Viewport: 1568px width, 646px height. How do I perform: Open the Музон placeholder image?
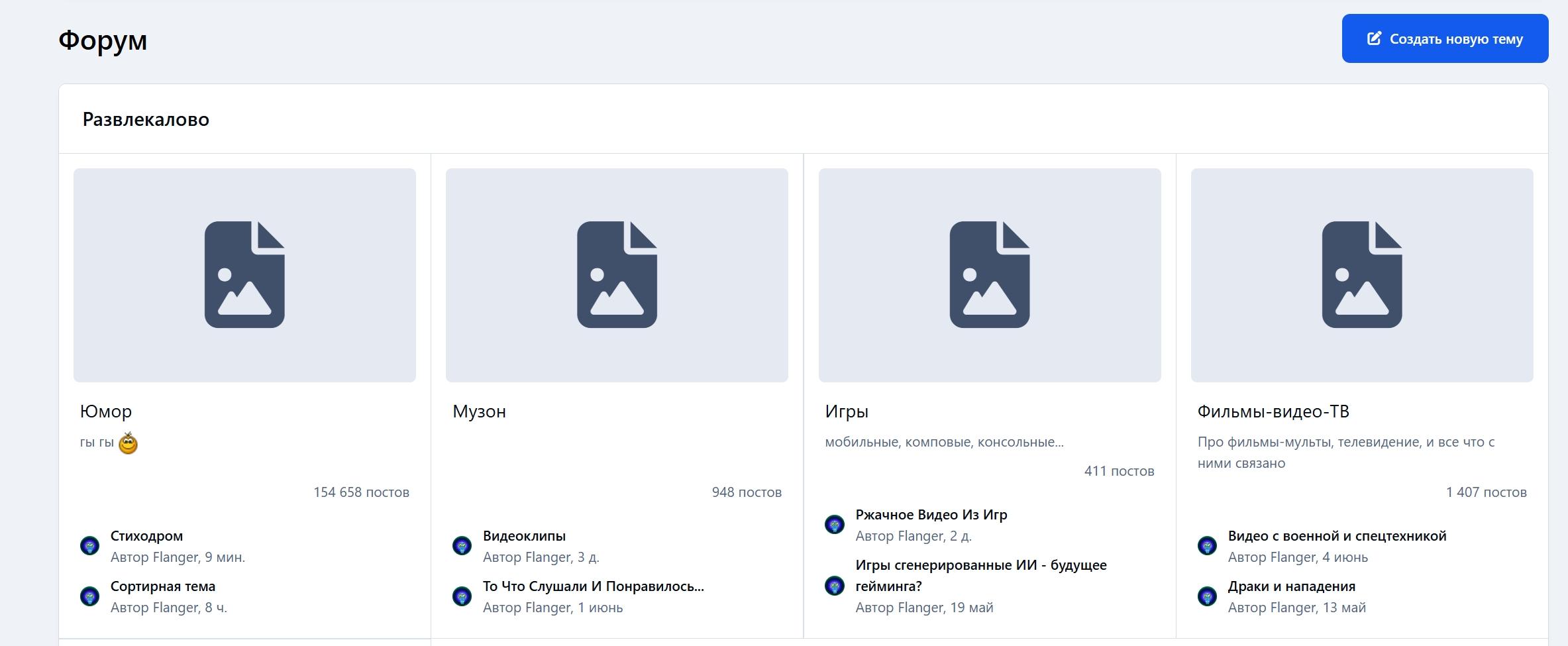pyautogui.click(x=617, y=275)
